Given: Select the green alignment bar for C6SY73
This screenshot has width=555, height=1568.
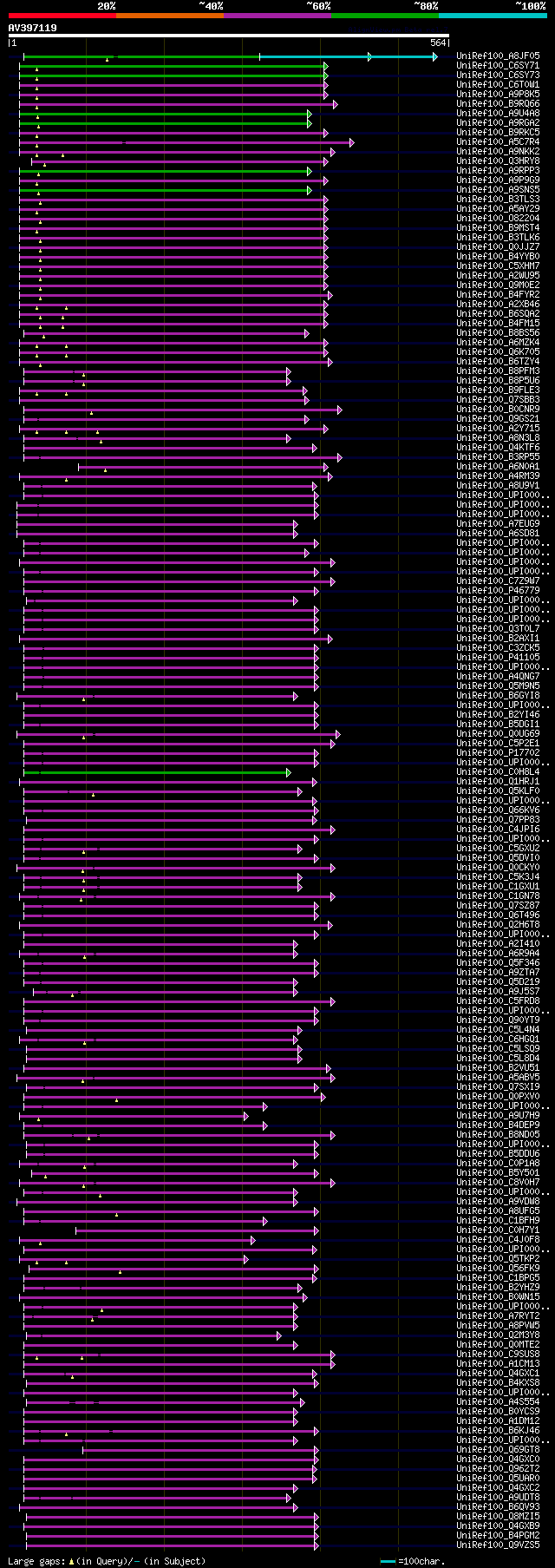Looking at the screenshot, I should (173, 75).
